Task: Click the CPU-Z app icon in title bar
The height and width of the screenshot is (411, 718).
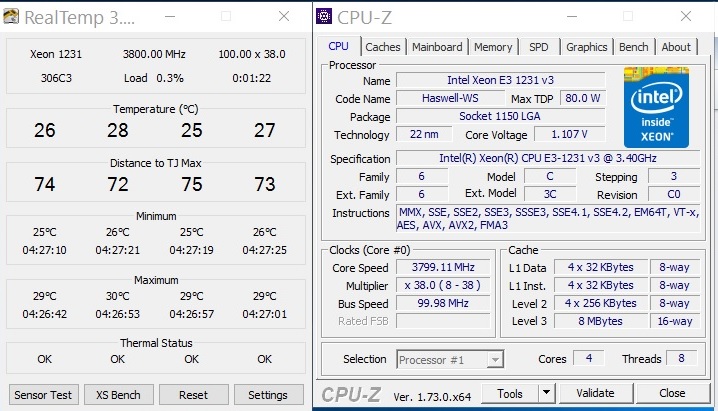Action: [324, 16]
